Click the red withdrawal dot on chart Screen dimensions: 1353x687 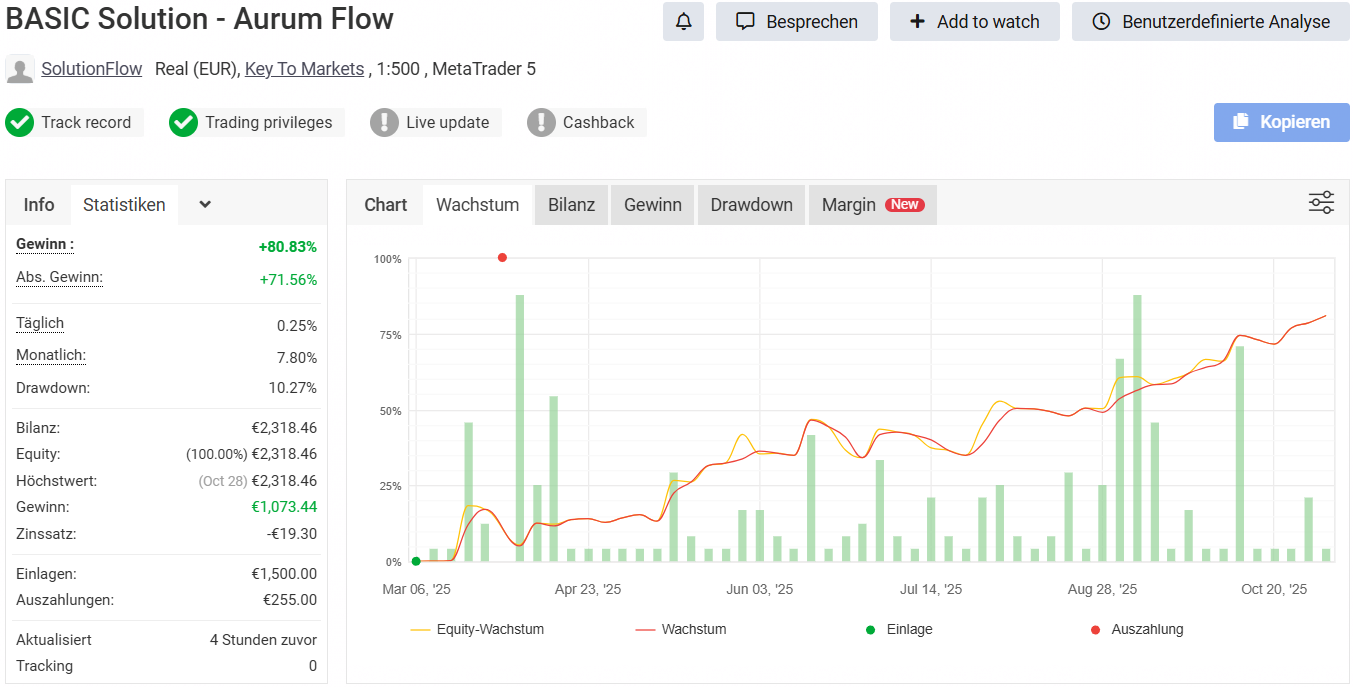pyautogui.click(x=502, y=258)
